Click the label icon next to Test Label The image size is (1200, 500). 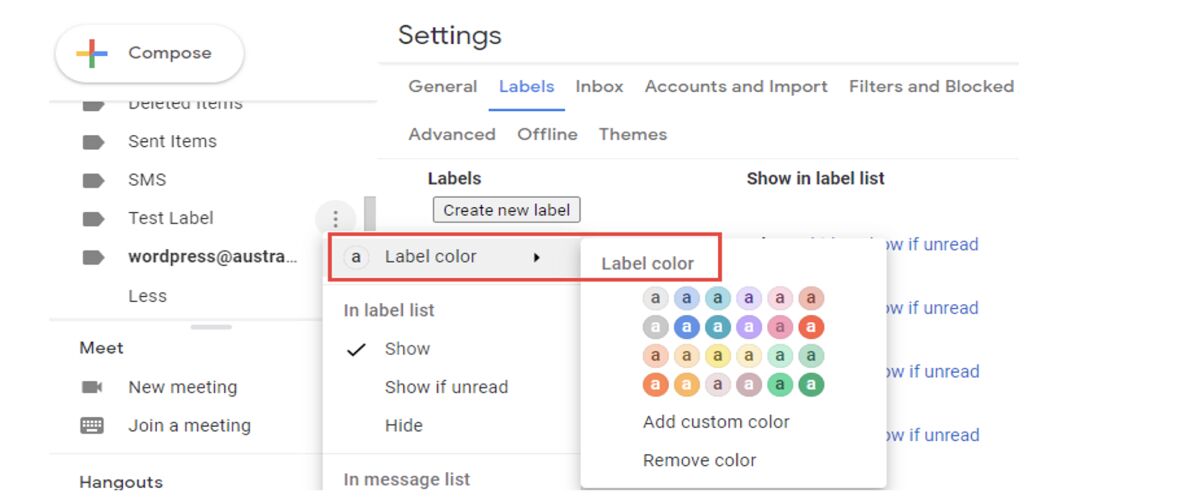[93, 219]
